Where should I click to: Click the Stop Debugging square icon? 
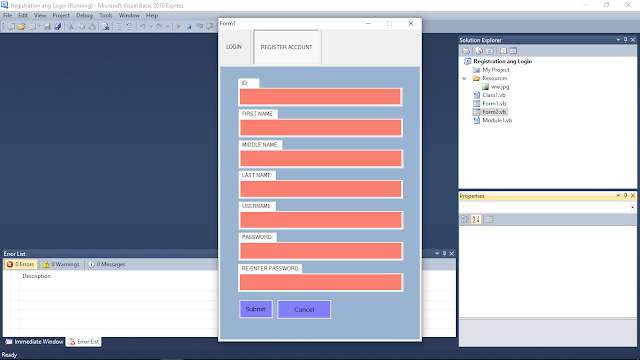[189, 27]
